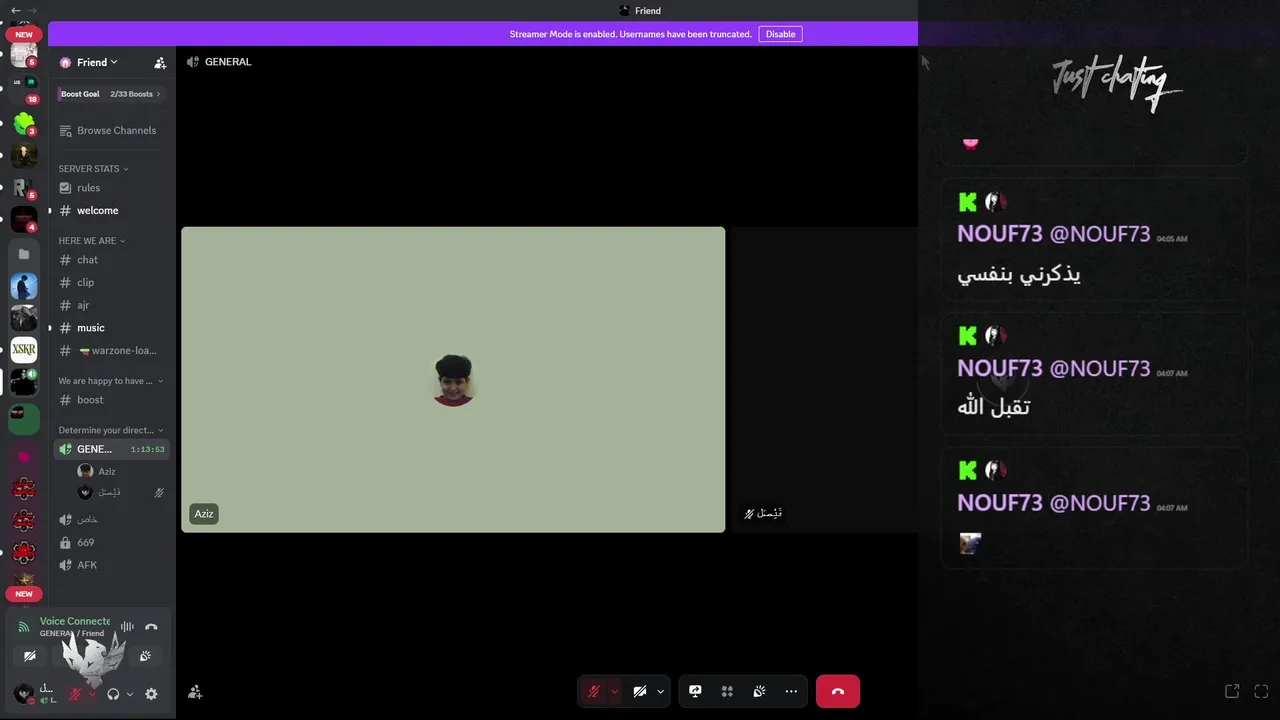
Task: Open the green clover server icon
Action: (24, 123)
